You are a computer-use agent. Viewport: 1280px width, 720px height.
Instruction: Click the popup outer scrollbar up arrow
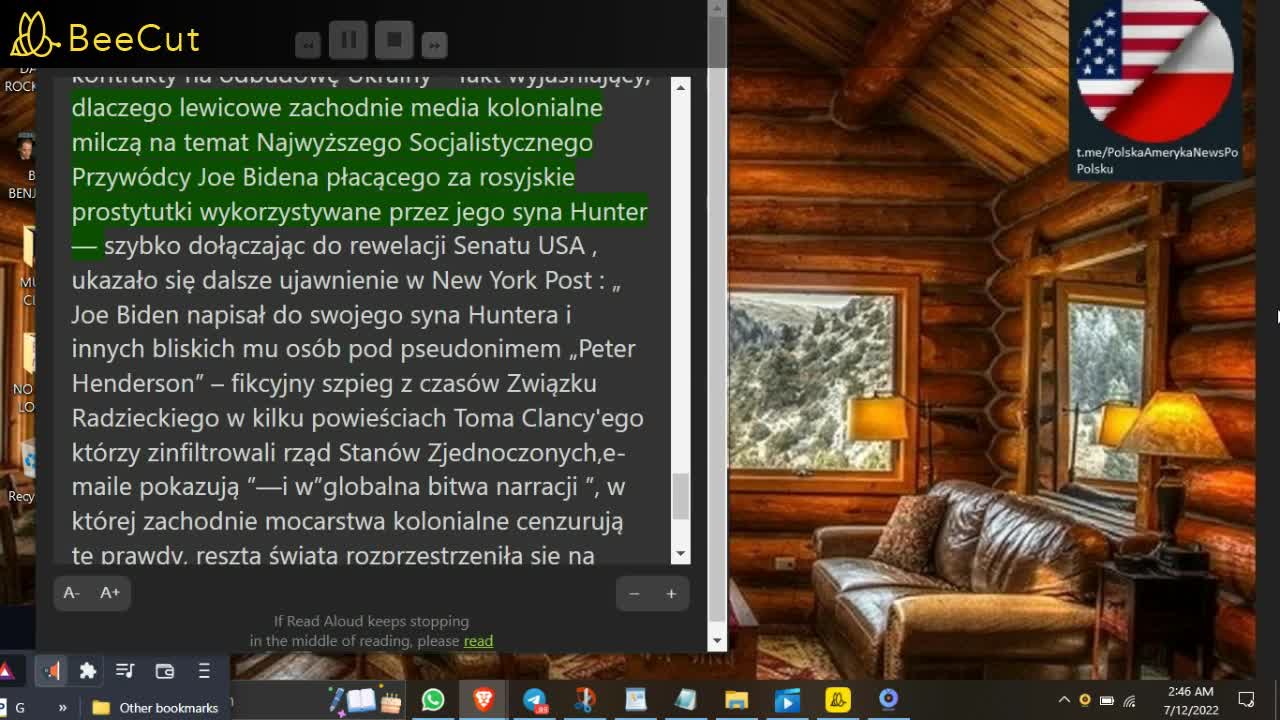coord(717,8)
